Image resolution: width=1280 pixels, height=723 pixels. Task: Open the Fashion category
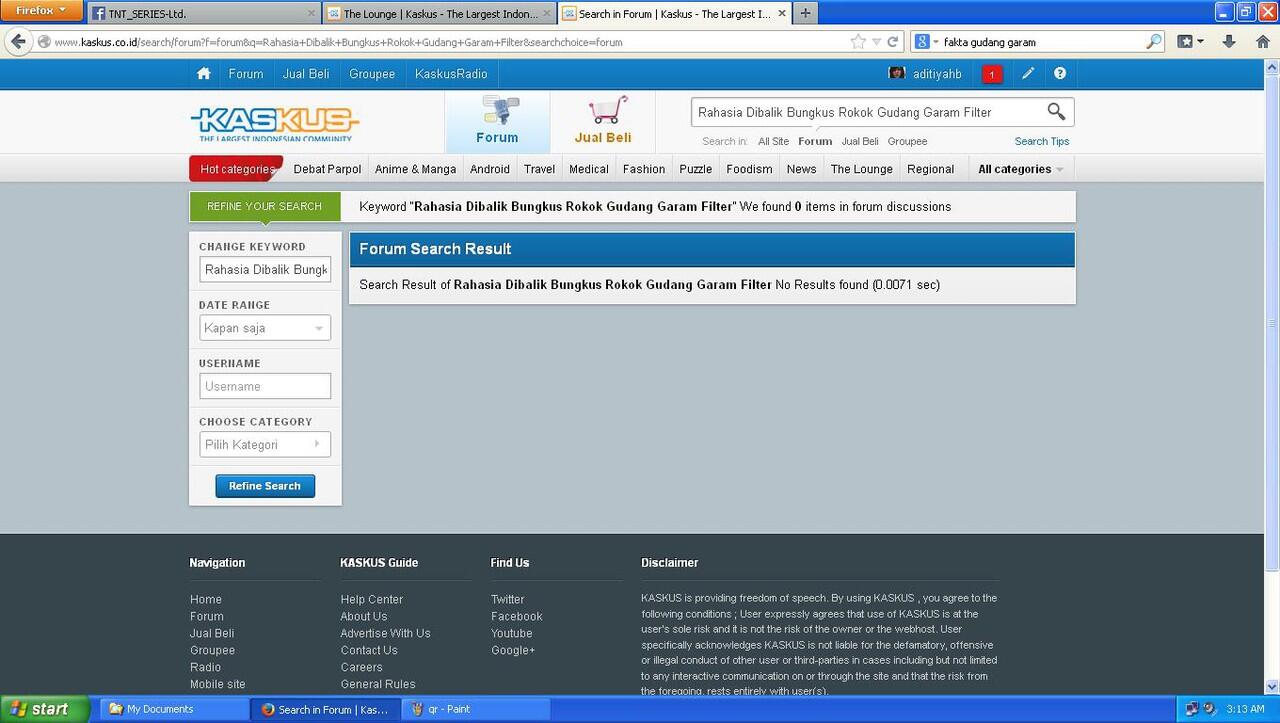pos(644,169)
